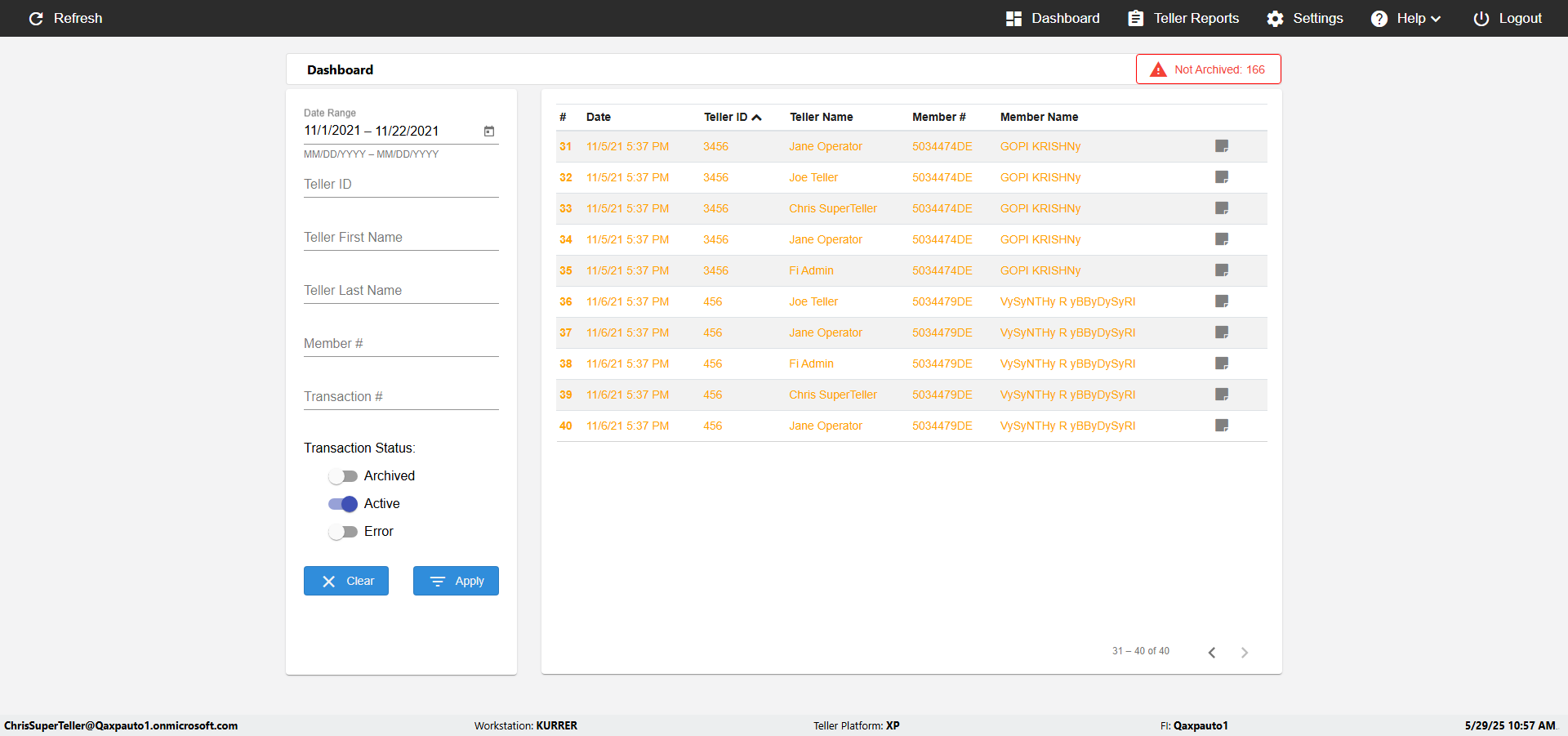Log out using the power icon
Screen dimensions: 1568x736
tap(1481, 18)
